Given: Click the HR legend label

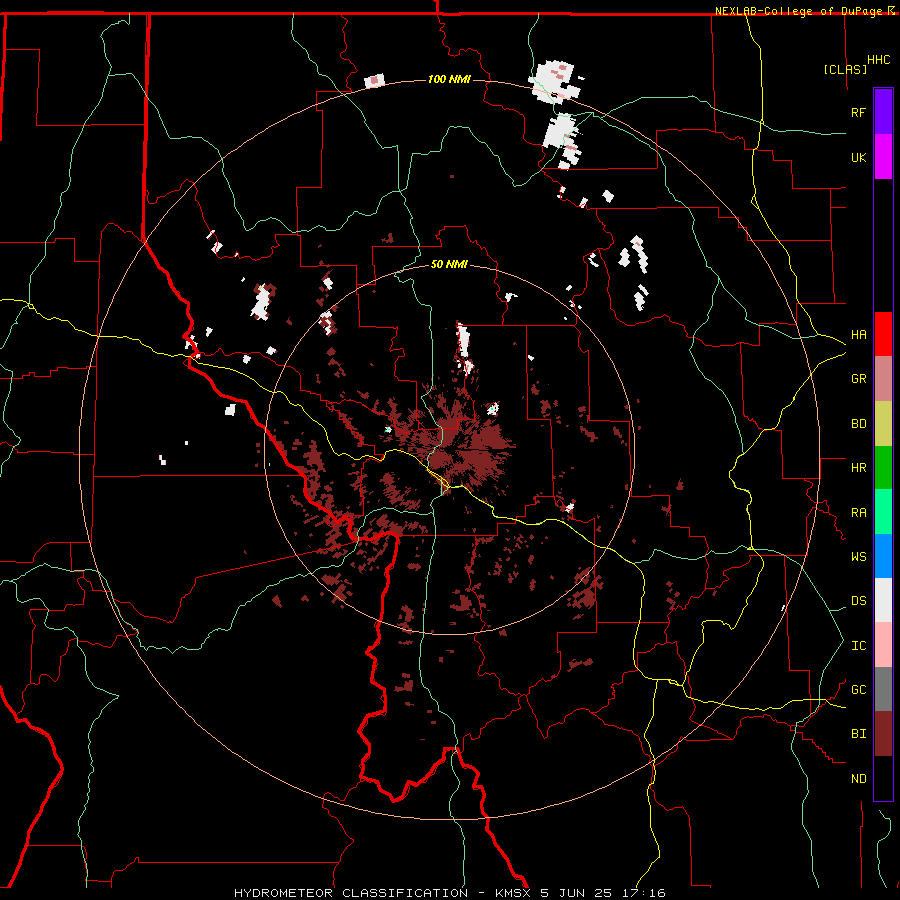Looking at the screenshot, I should (x=858, y=468).
